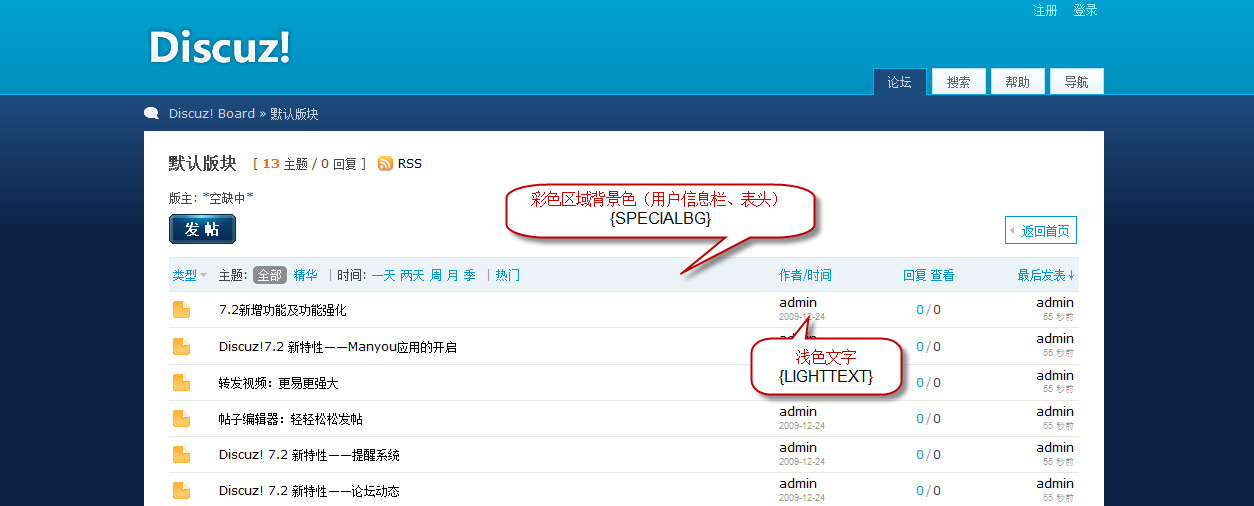Open the 导航 tab
This screenshot has height=506, width=1254.
pyautogui.click(x=1076, y=82)
